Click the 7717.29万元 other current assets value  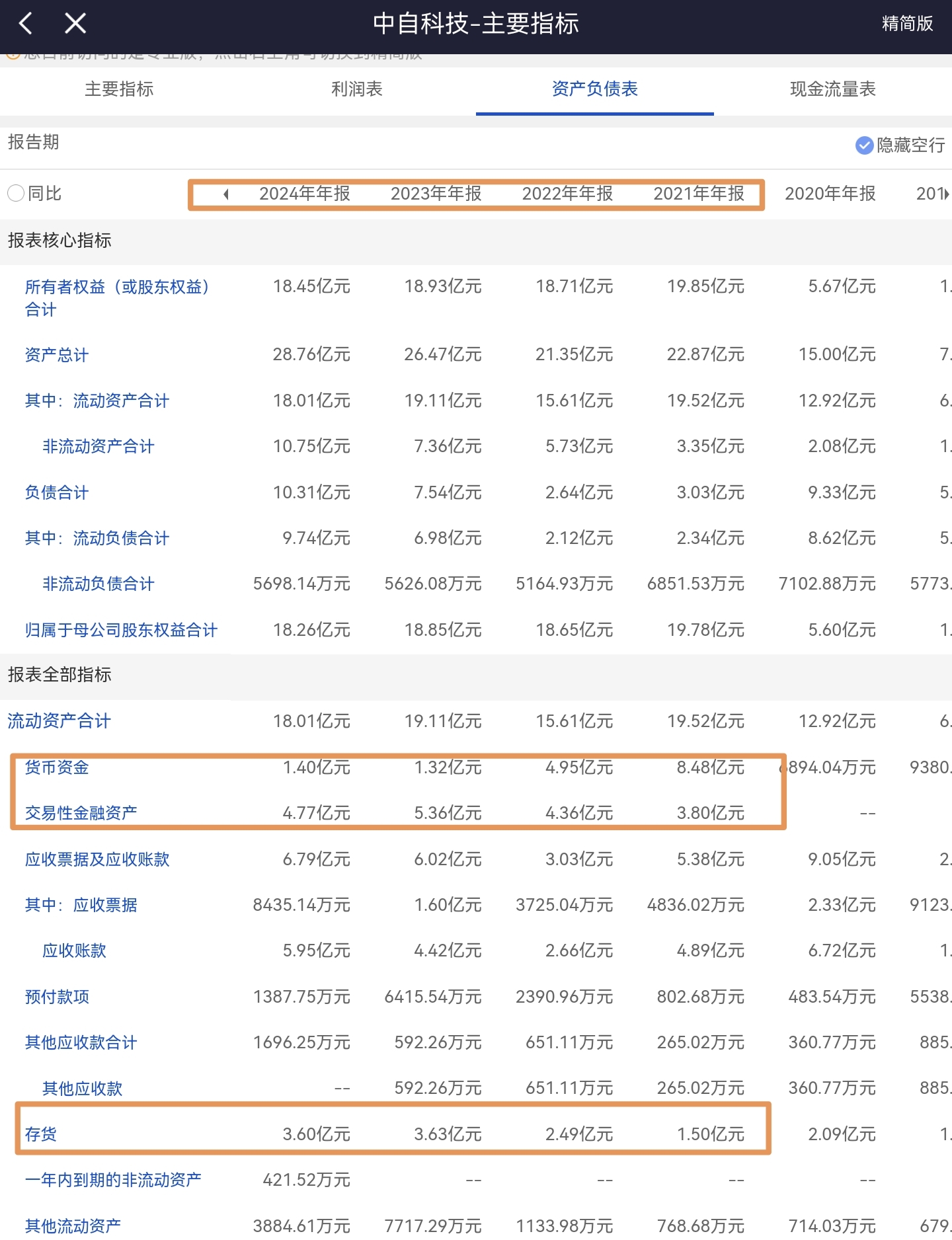click(433, 1226)
